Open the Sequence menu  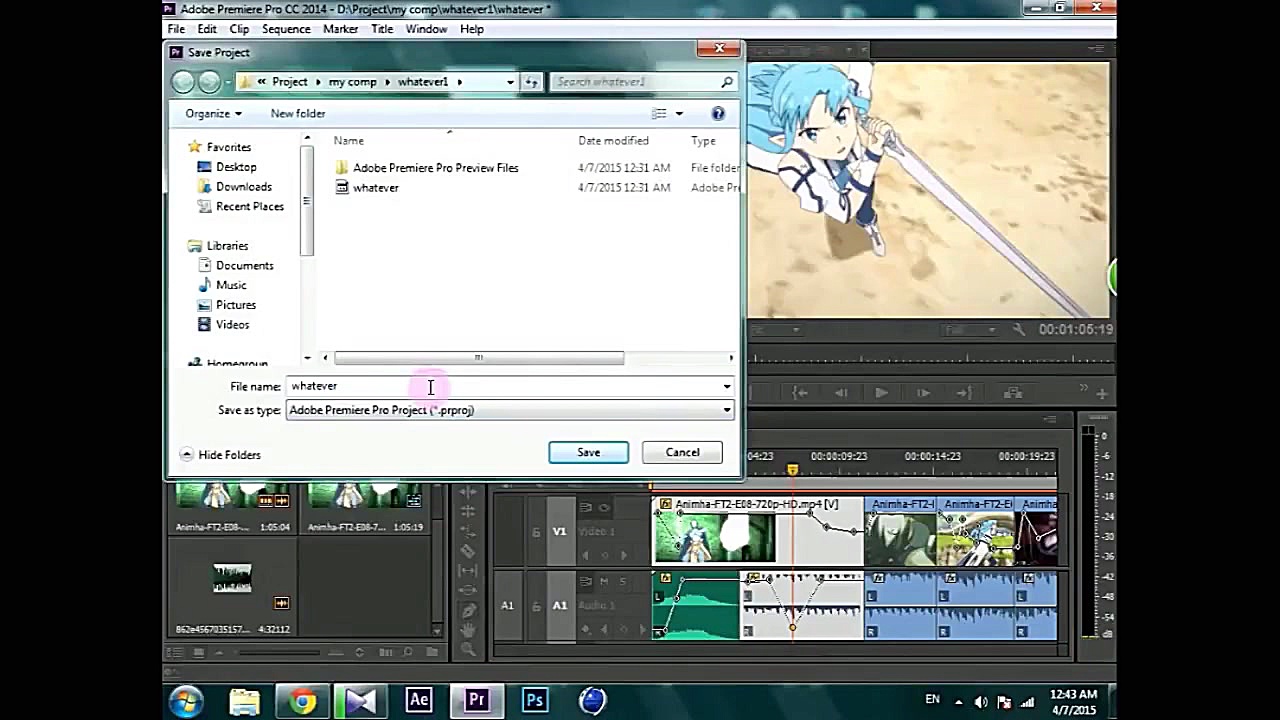(x=286, y=29)
